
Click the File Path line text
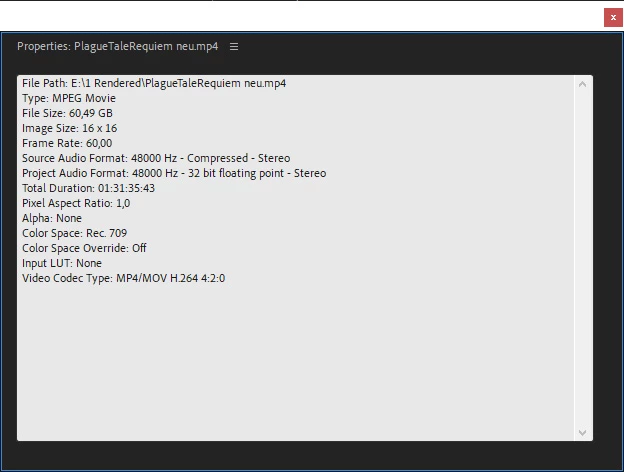coord(154,83)
